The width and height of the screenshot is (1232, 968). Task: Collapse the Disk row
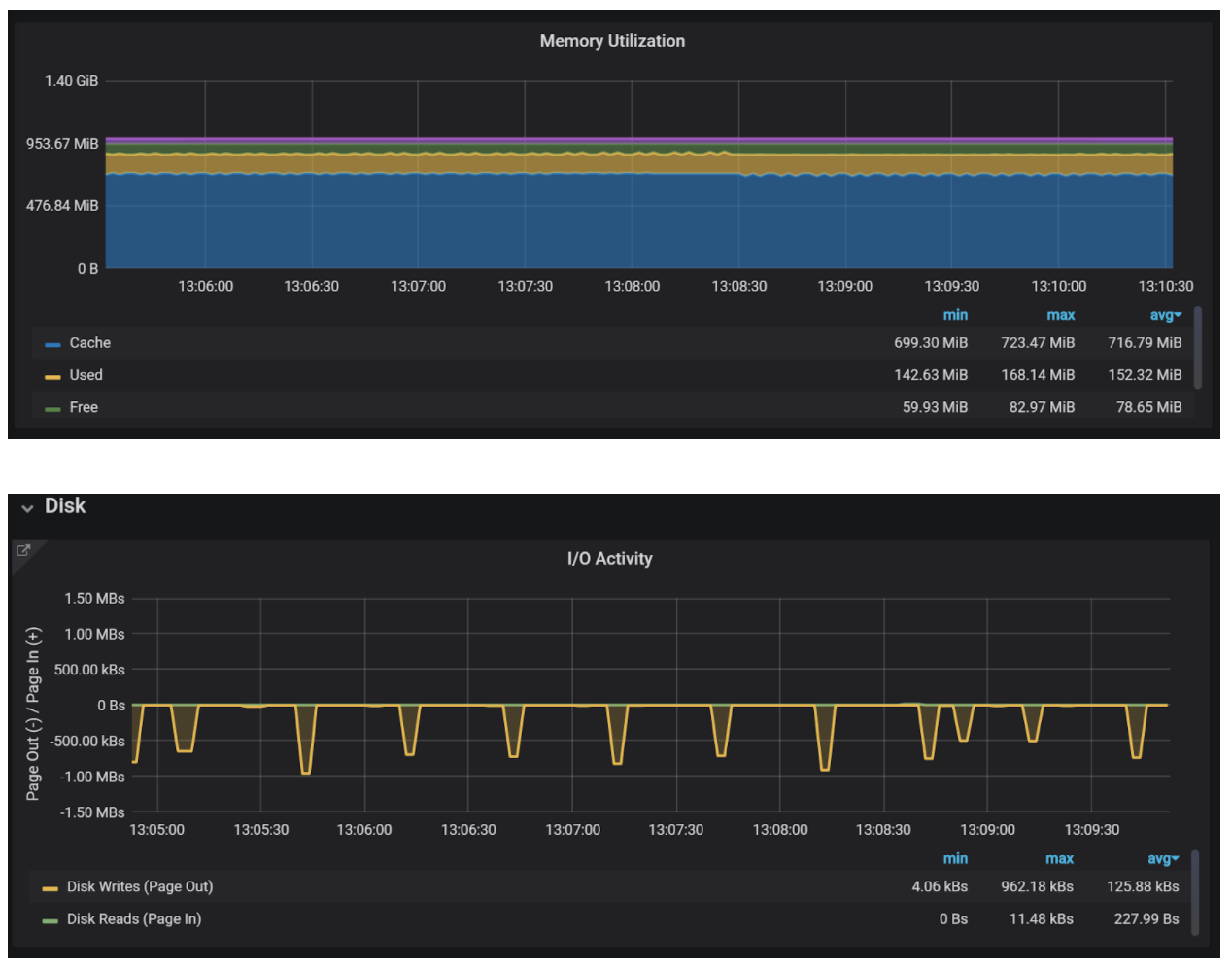pyautogui.click(x=27, y=507)
